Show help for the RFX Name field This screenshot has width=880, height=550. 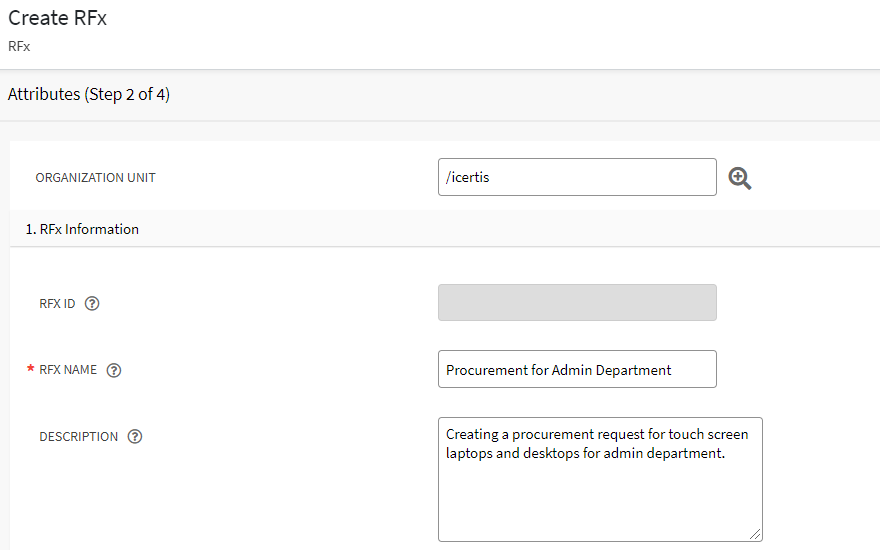(x=114, y=370)
